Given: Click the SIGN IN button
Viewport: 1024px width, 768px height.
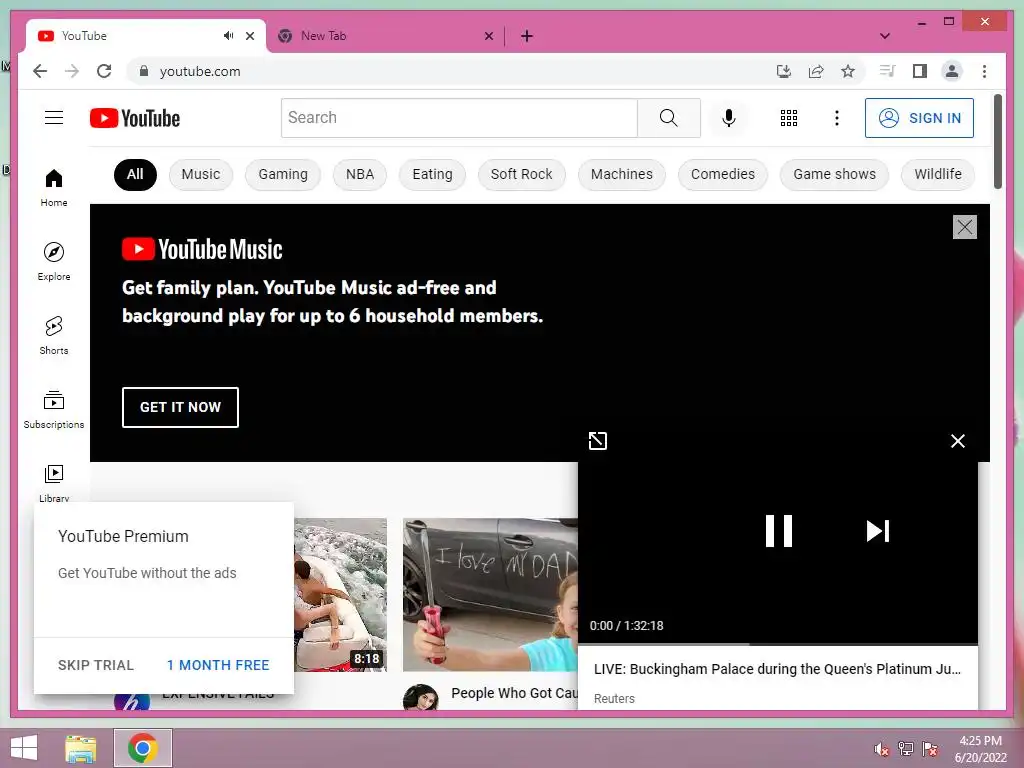Looking at the screenshot, I should (x=920, y=118).
